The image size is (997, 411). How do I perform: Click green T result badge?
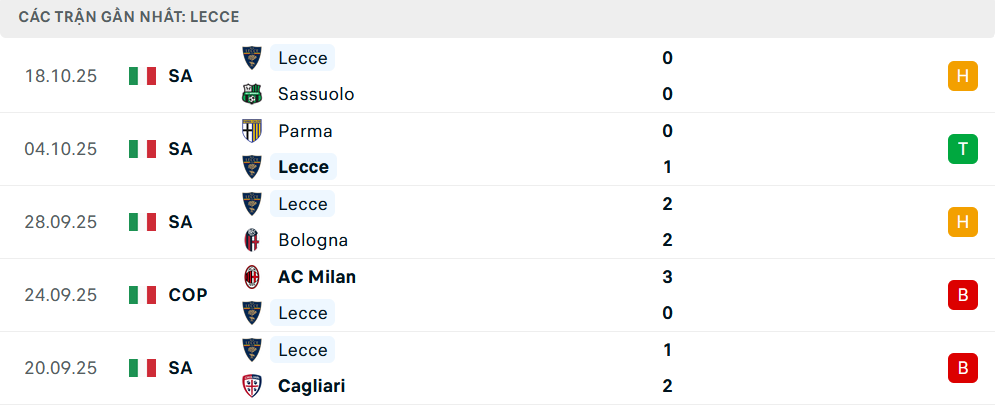[962, 149]
